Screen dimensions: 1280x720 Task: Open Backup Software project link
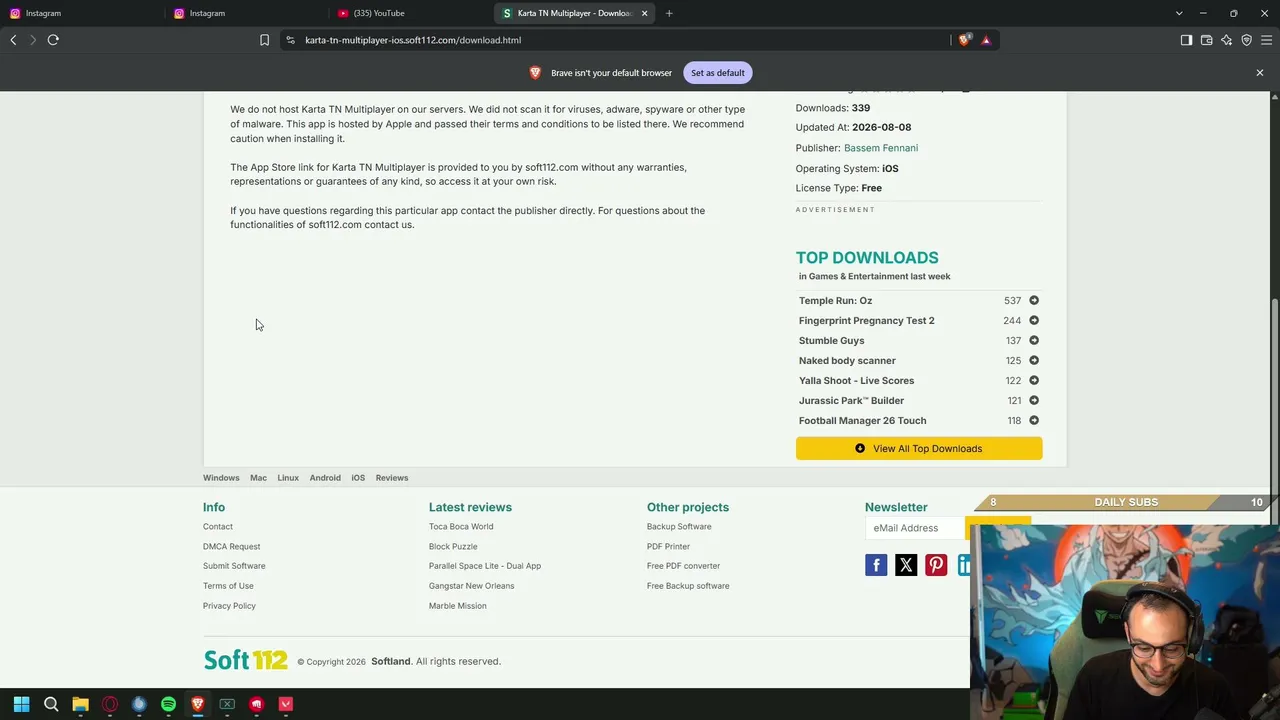pos(679,527)
